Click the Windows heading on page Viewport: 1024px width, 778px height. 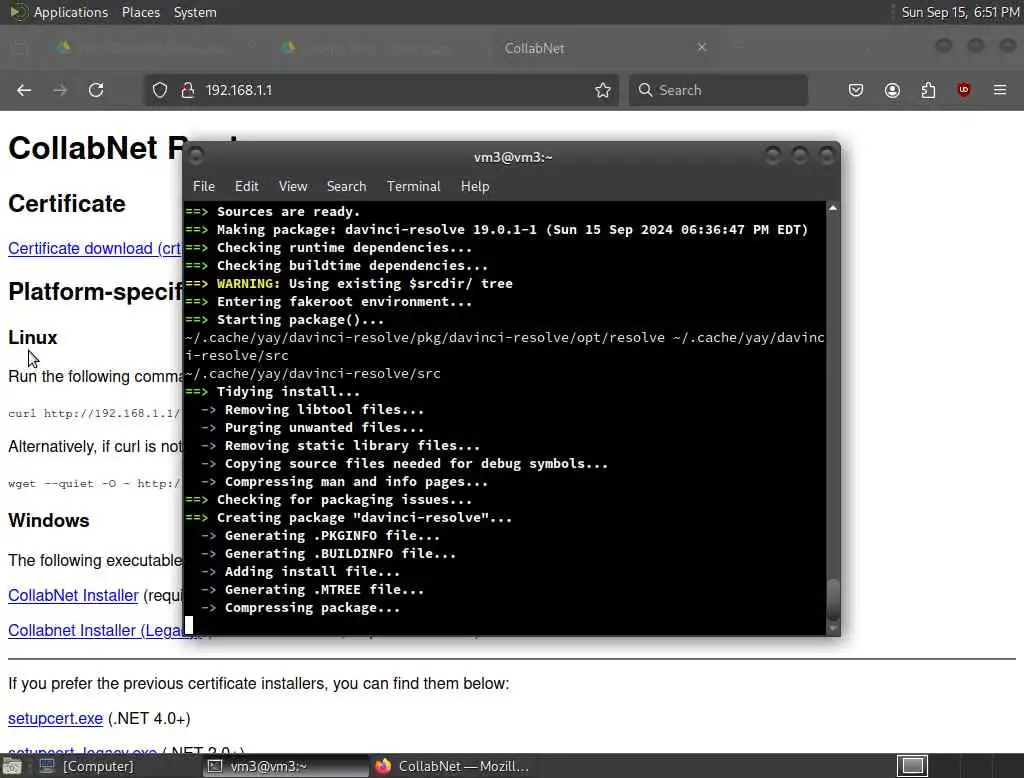48,521
